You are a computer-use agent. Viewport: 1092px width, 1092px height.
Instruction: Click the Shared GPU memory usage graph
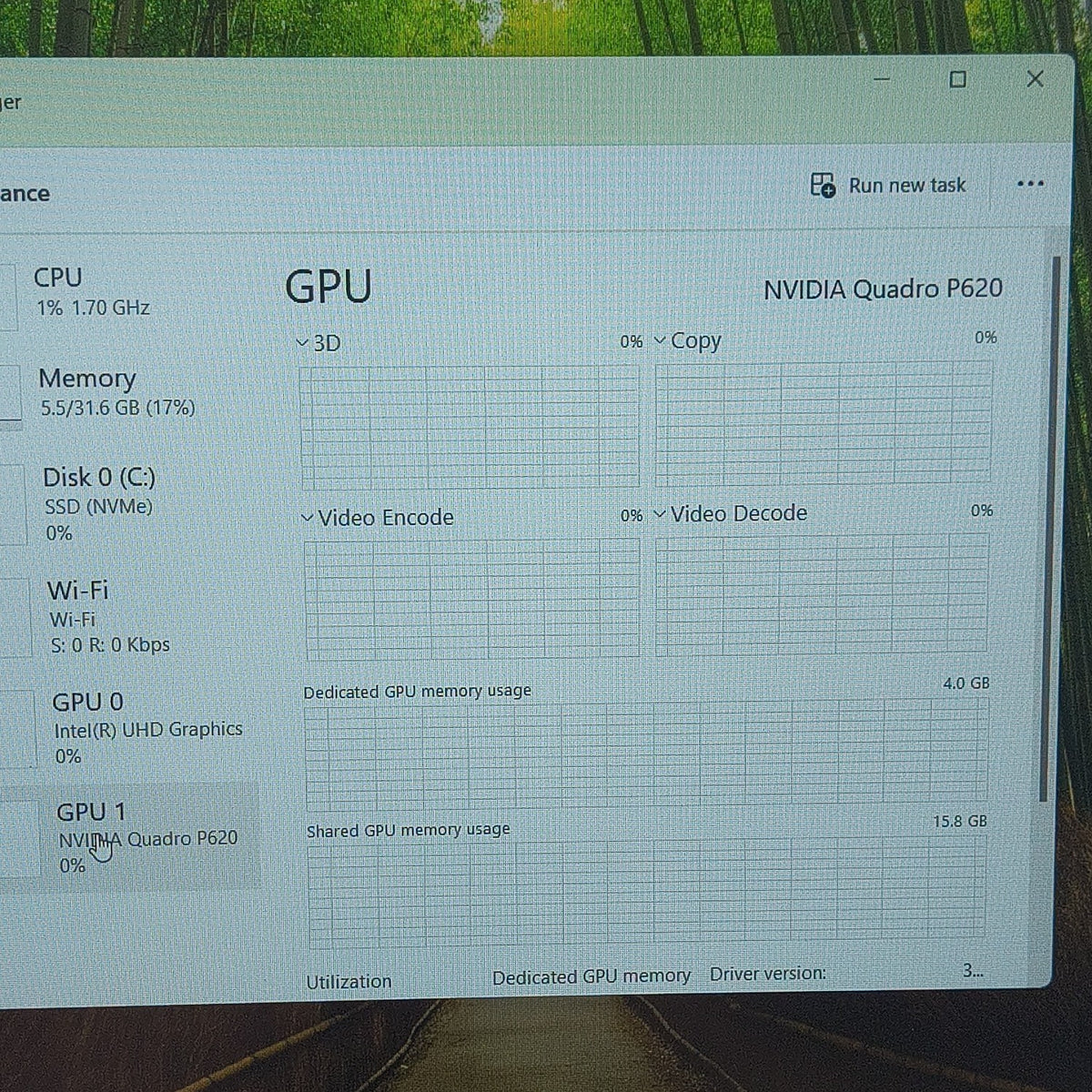point(647,892)
